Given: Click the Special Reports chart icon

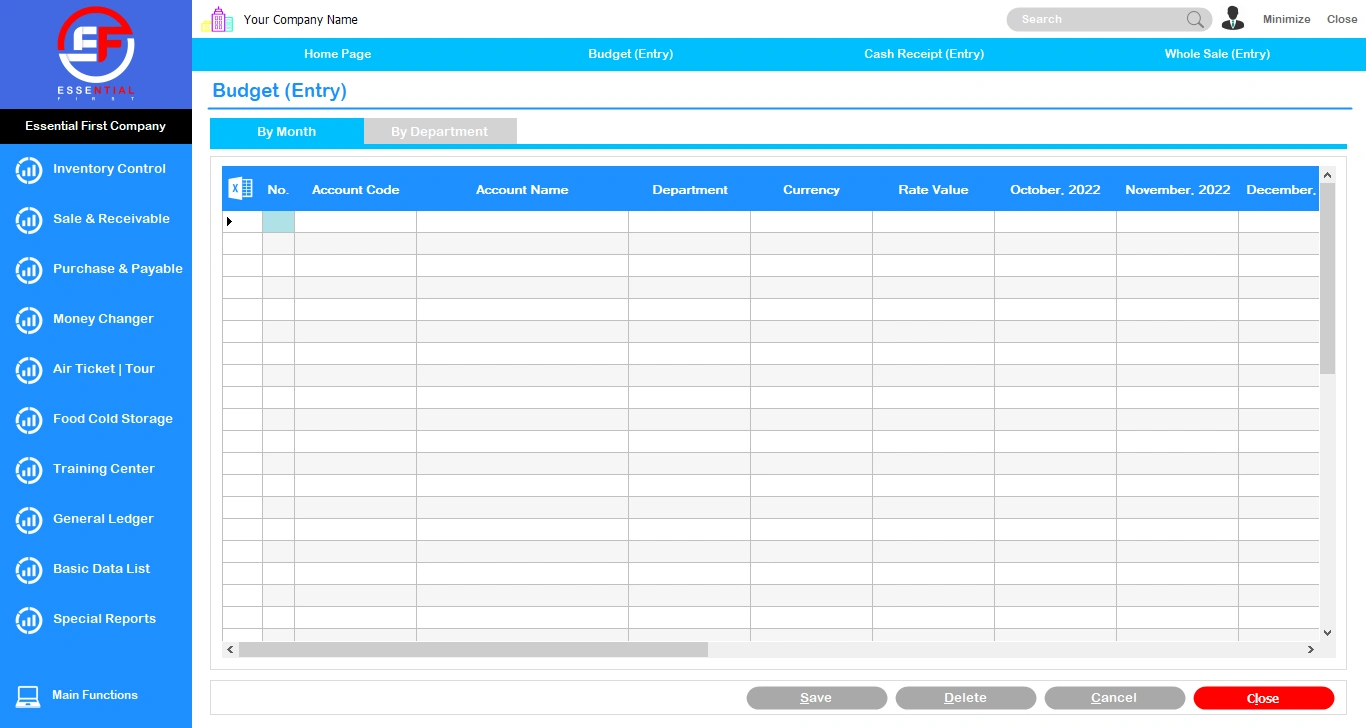Looking at the screenshot, I should pos(29,620).
